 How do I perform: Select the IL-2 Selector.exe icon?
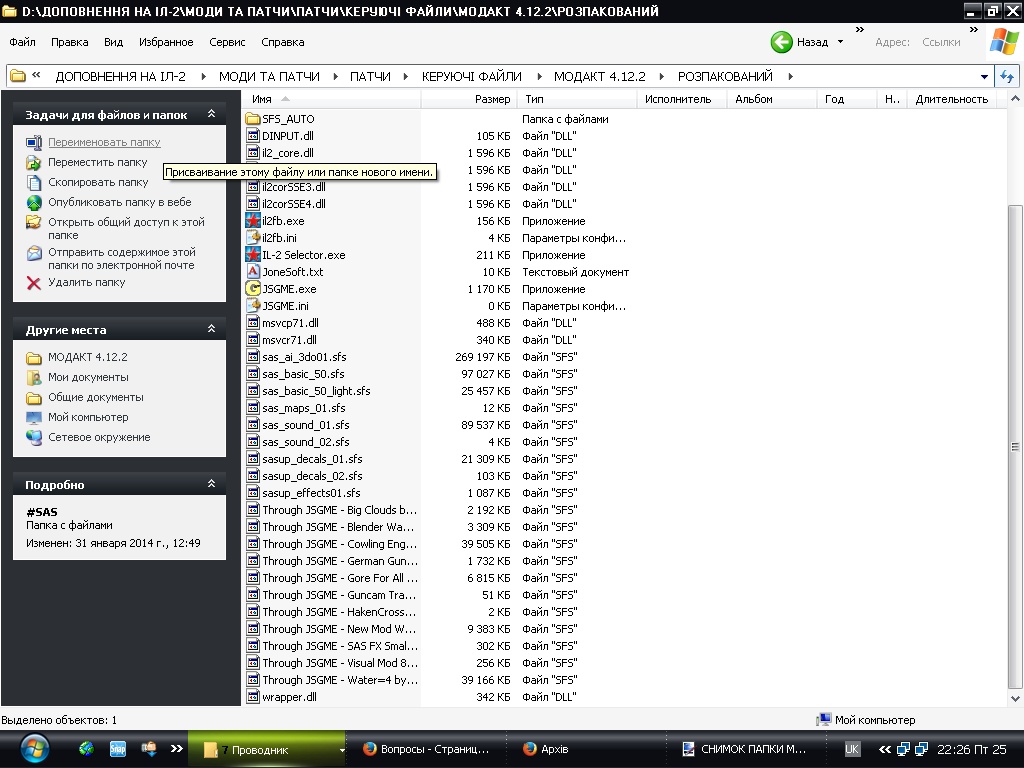click(253, 255)
